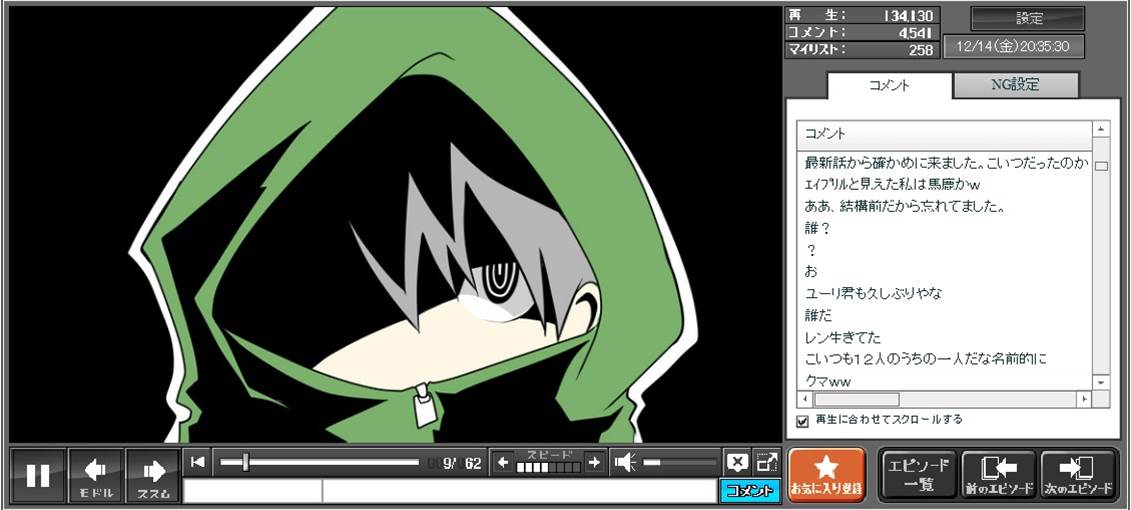This screenshot has height=510, width=1131.
Task: Hide comments overlay using the X icon
Action: tap(737, 462)
